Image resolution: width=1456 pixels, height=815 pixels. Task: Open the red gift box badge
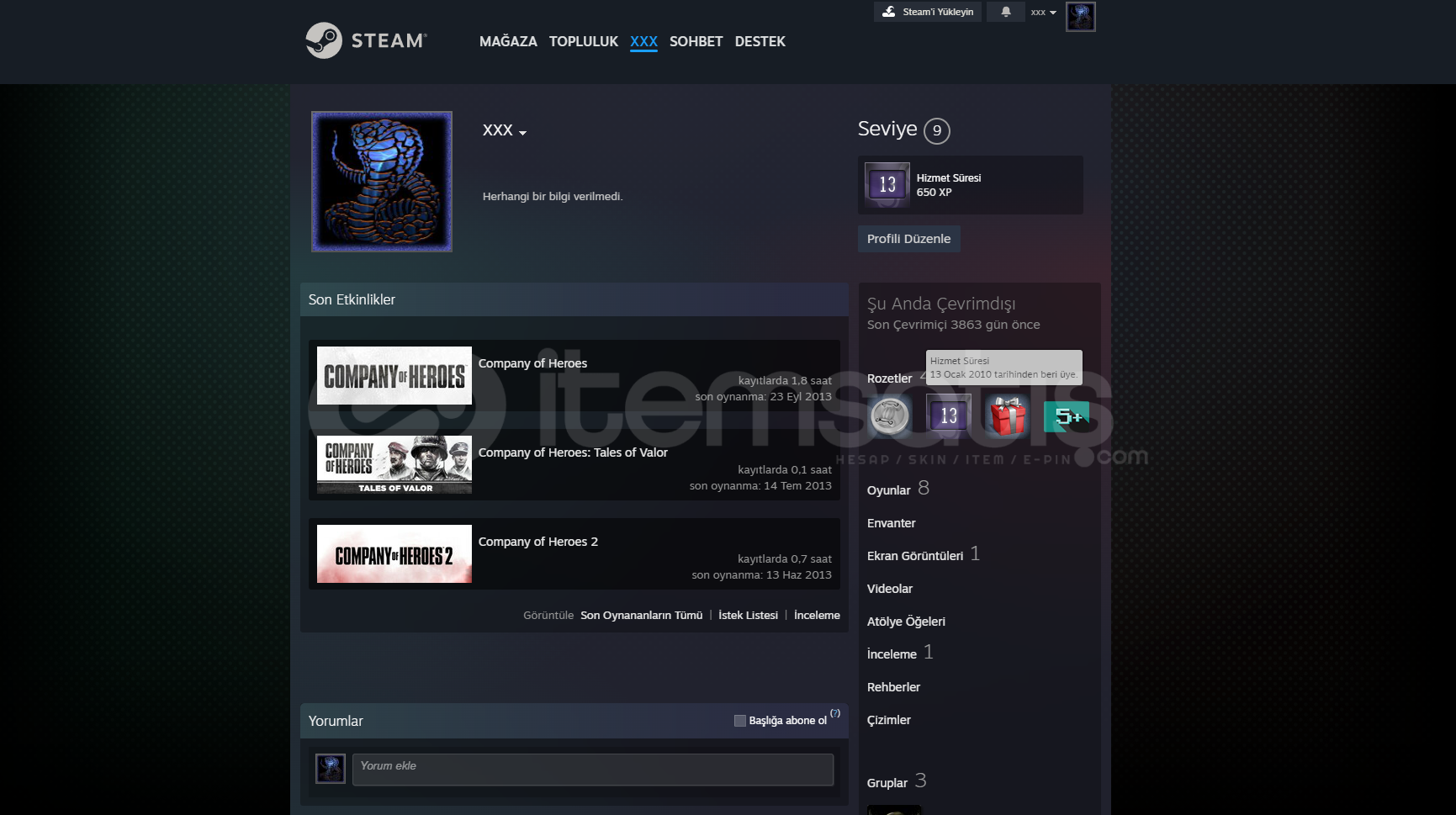tap(1007, 415)
